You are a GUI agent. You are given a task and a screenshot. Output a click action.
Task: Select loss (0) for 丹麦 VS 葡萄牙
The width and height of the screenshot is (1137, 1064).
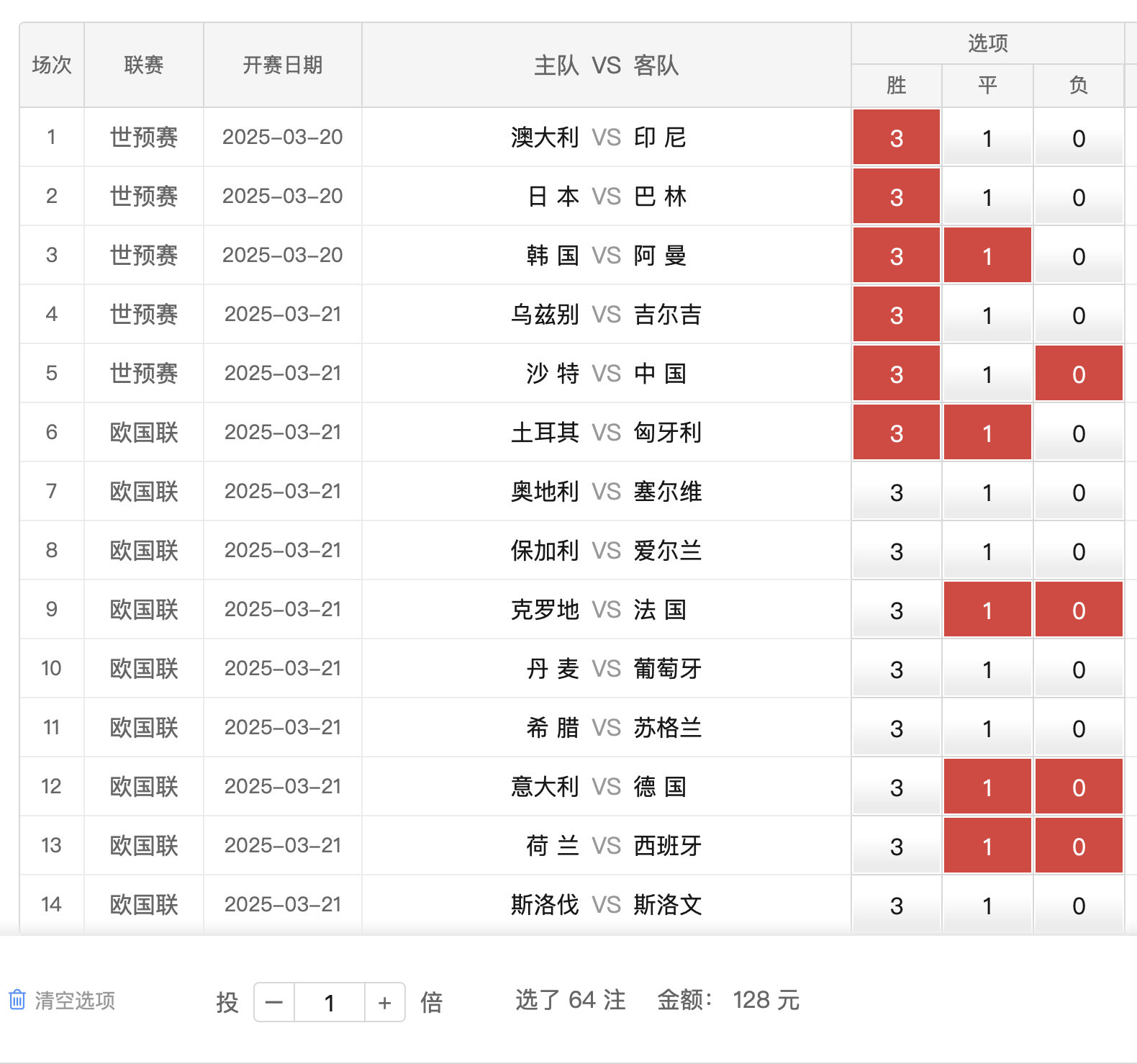1078,669
